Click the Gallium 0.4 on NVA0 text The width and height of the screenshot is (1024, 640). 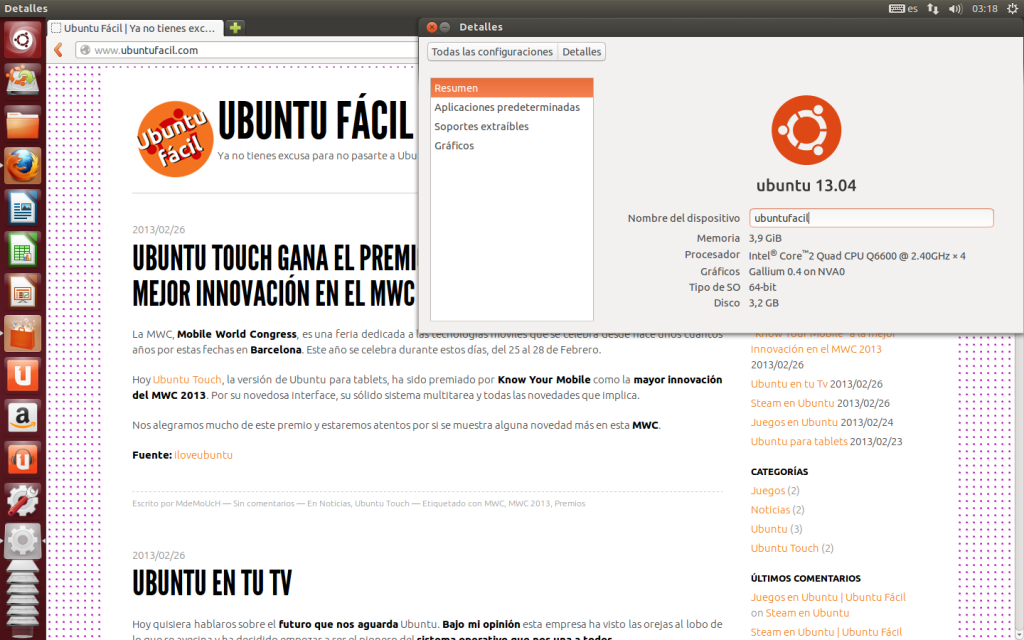coord(797,272)
